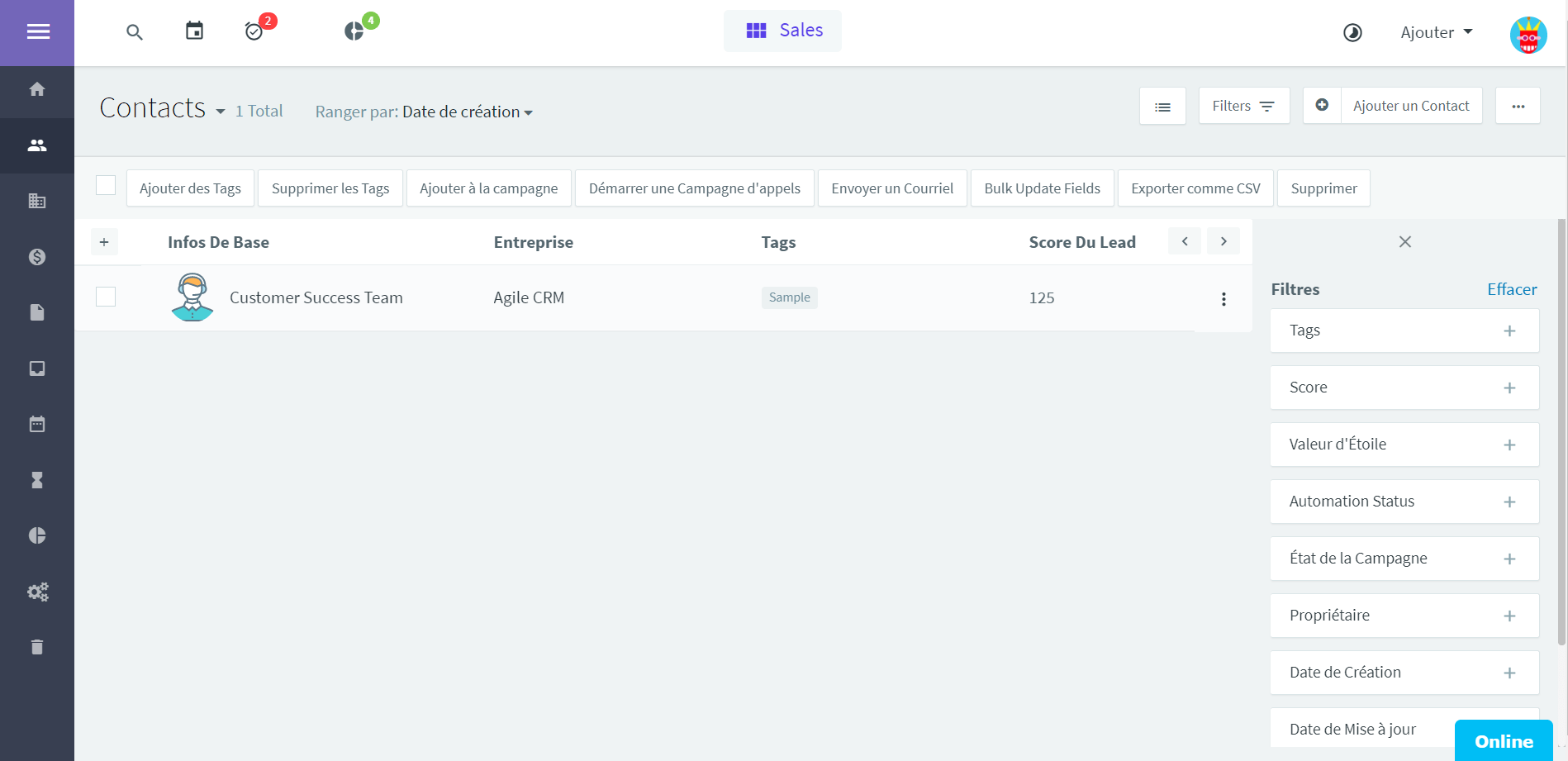Viewport: 1568px width, 761px height.
Task: Click the Agile CRM company cell
Action: [529, 297]
